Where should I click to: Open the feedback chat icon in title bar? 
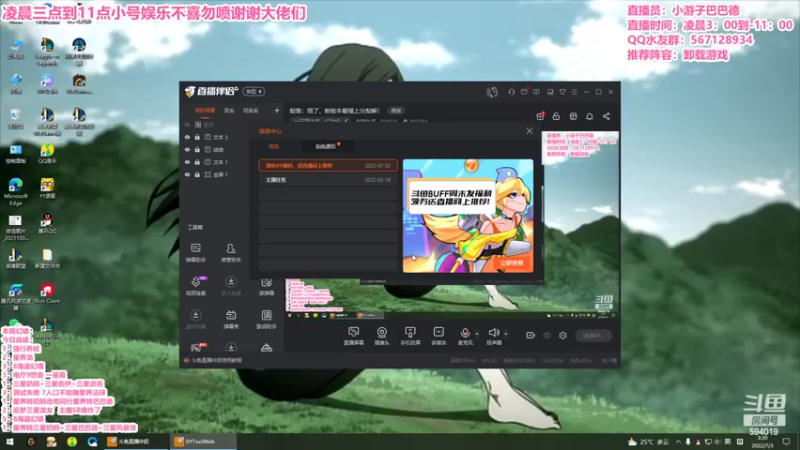click(536, 92)
